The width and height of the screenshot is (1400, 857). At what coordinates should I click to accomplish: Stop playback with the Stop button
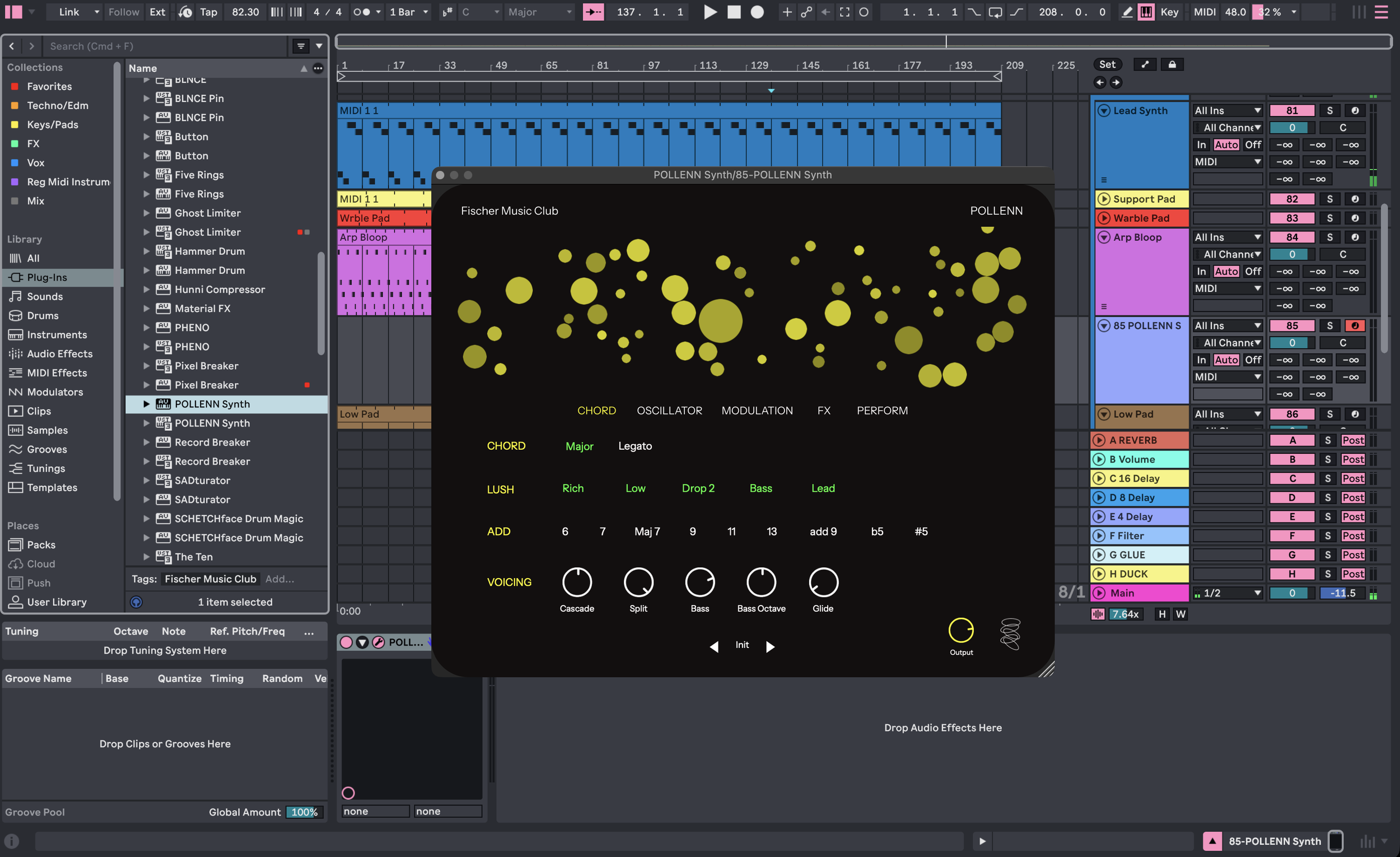coord(734,12)
